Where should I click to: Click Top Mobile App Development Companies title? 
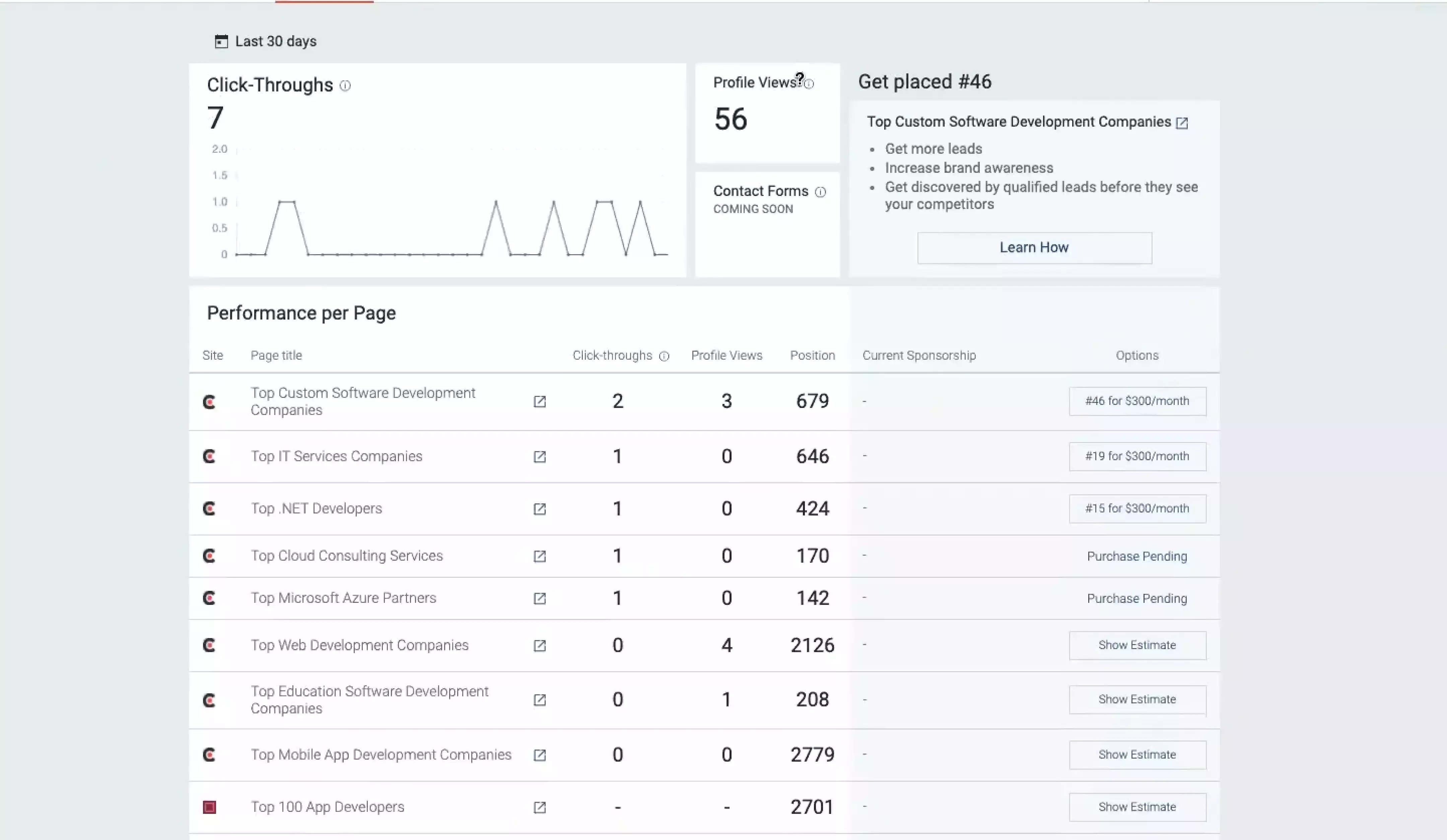coord(381,755)
